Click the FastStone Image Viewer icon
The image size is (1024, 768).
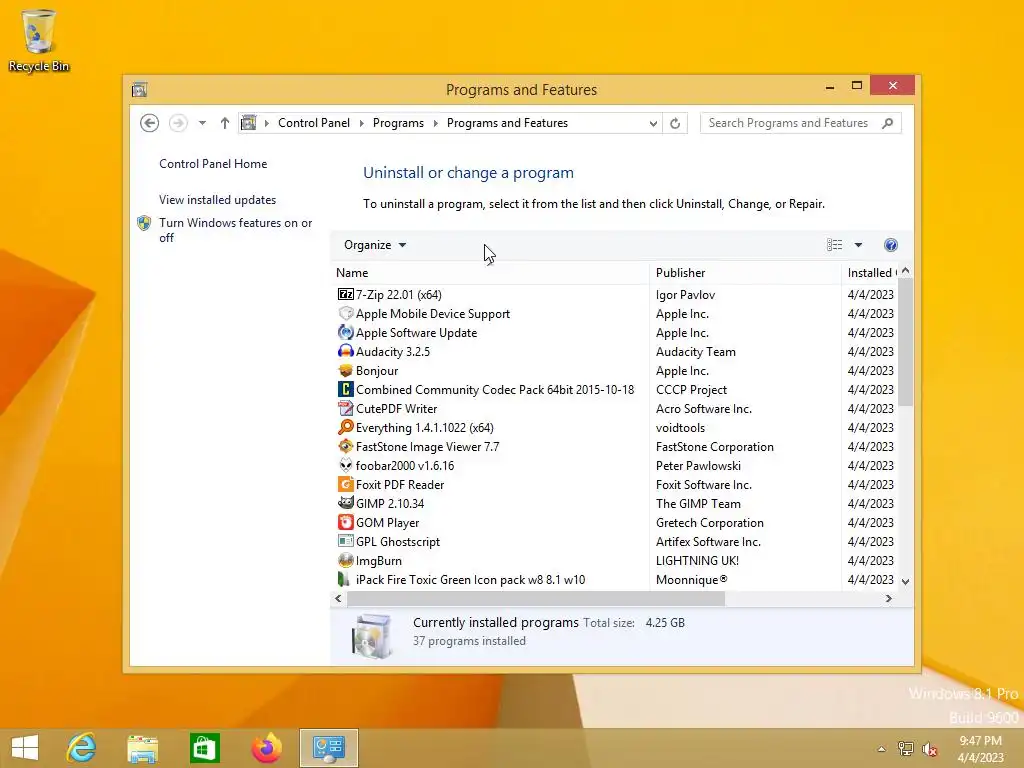point(345,446)
